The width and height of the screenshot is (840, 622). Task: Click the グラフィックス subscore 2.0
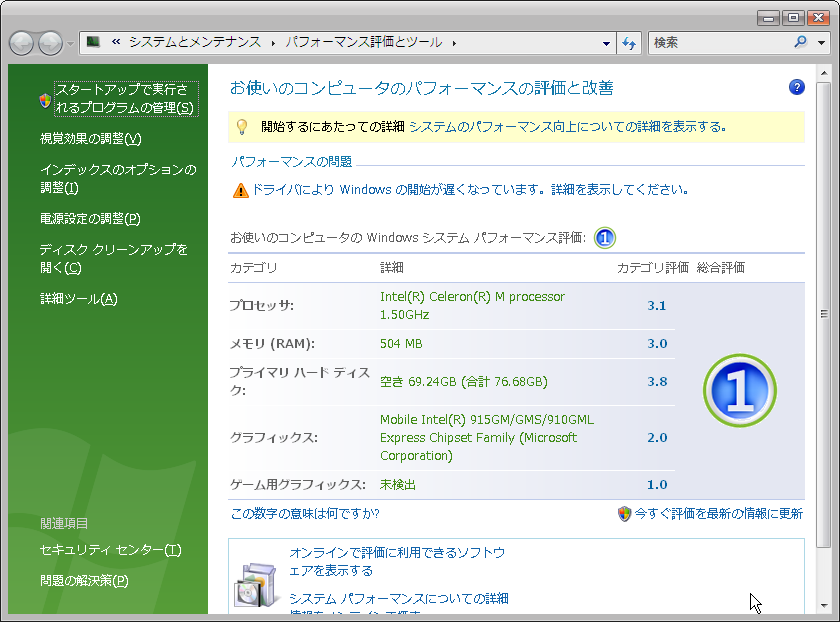(657, 438)
